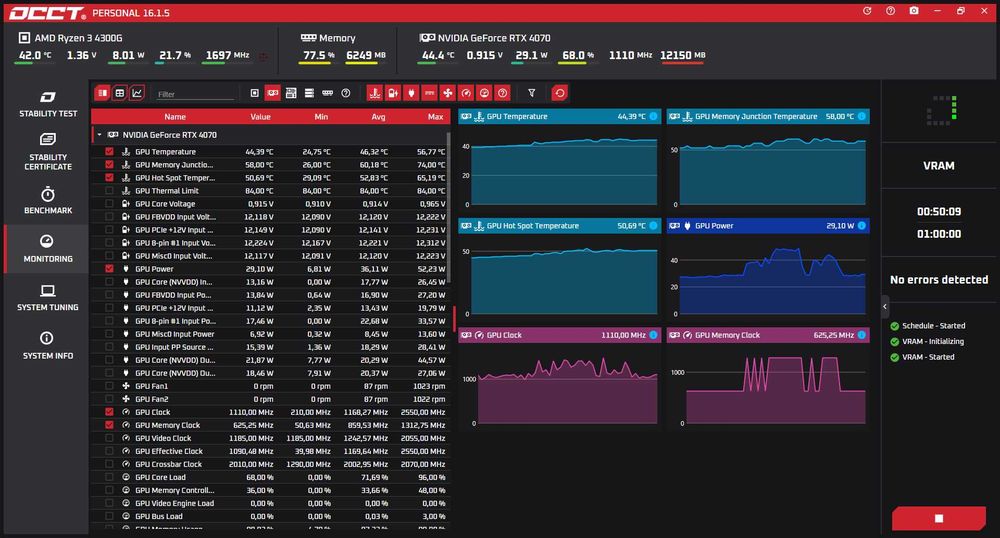Uncheck the GPU Hot Spot Temperature checkbox

tap(109, 177)
